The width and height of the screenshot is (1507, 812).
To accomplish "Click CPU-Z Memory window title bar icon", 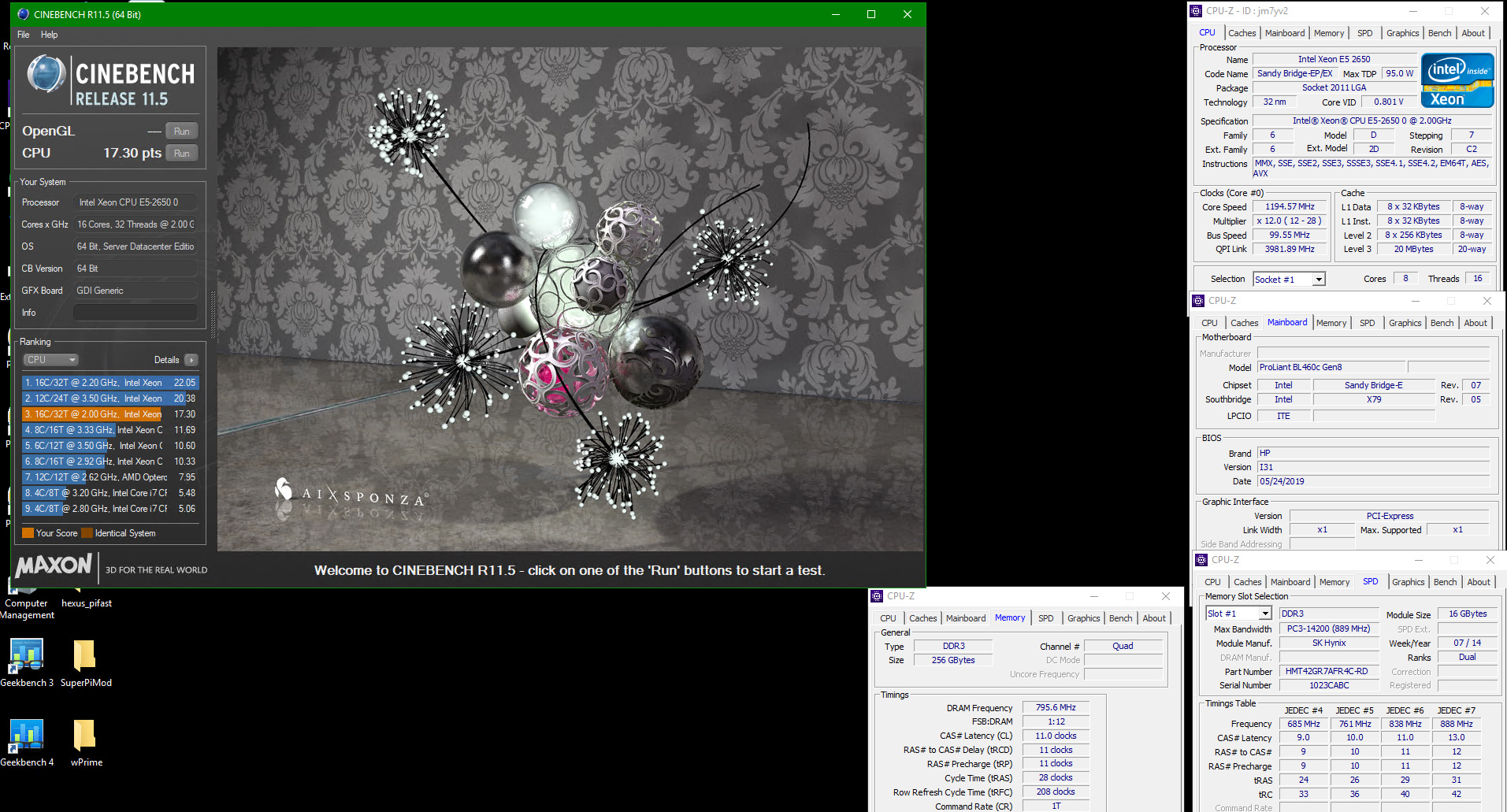I will click(x=877, y=596).
